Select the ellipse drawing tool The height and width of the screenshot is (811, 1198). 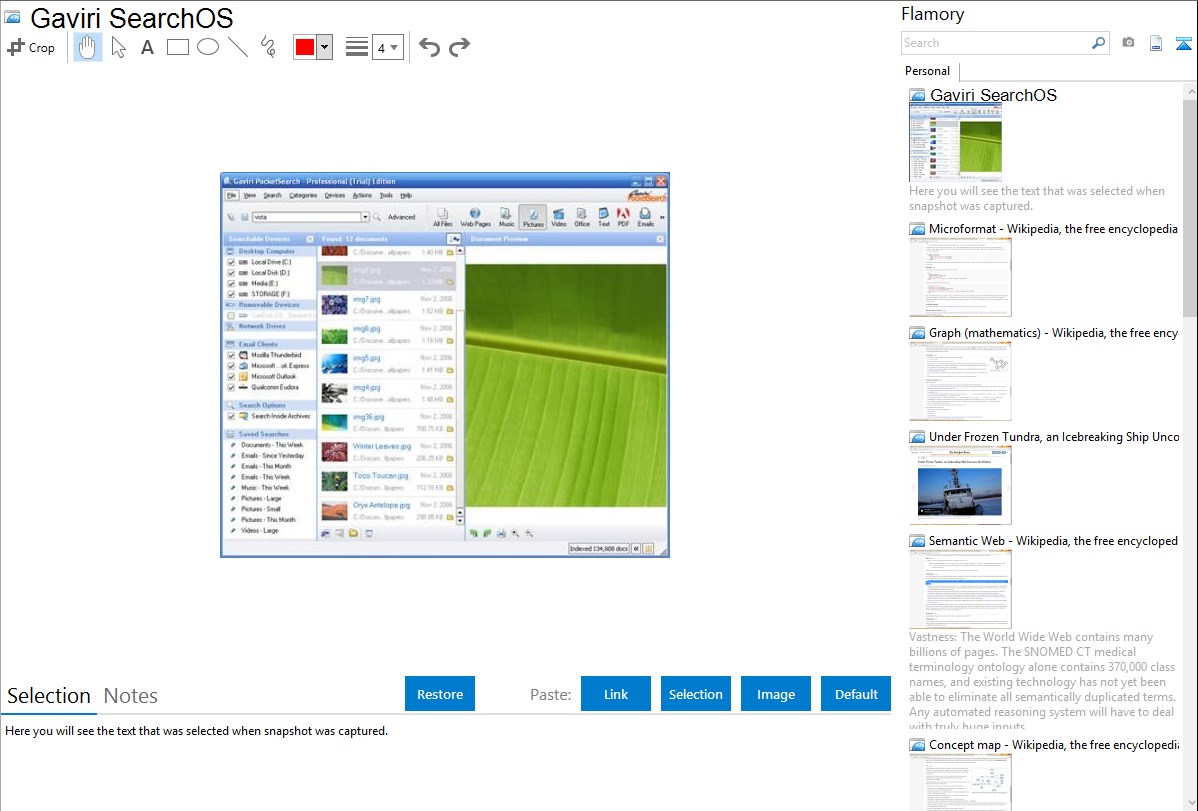pyautogui.click(x=208, y=47)
